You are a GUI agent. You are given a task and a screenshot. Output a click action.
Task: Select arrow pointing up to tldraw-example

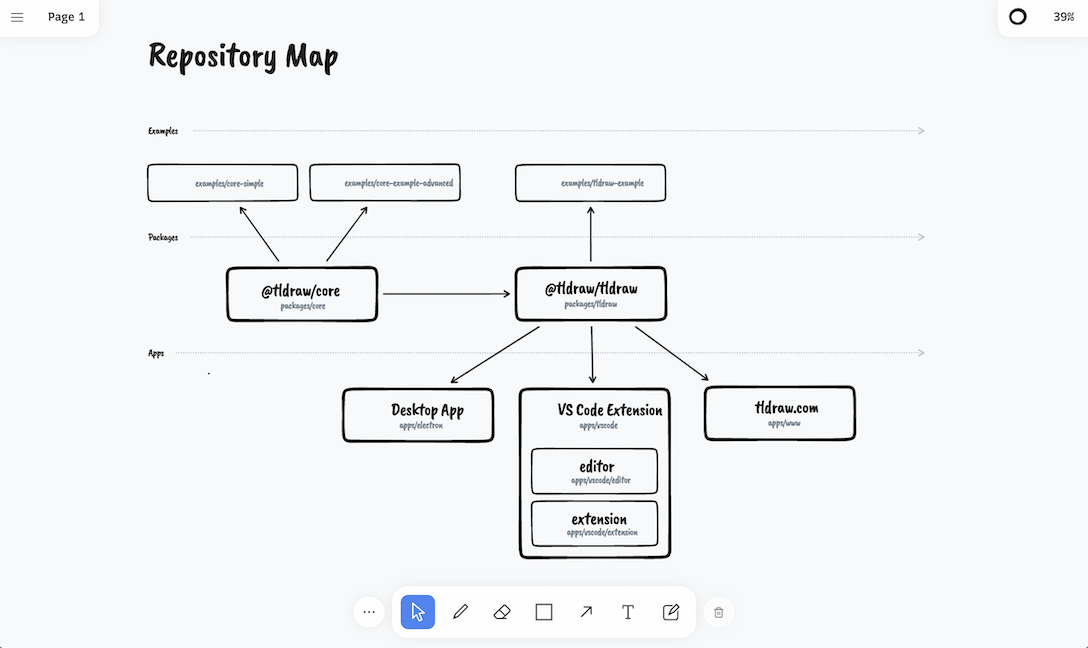tap(590, 233)
